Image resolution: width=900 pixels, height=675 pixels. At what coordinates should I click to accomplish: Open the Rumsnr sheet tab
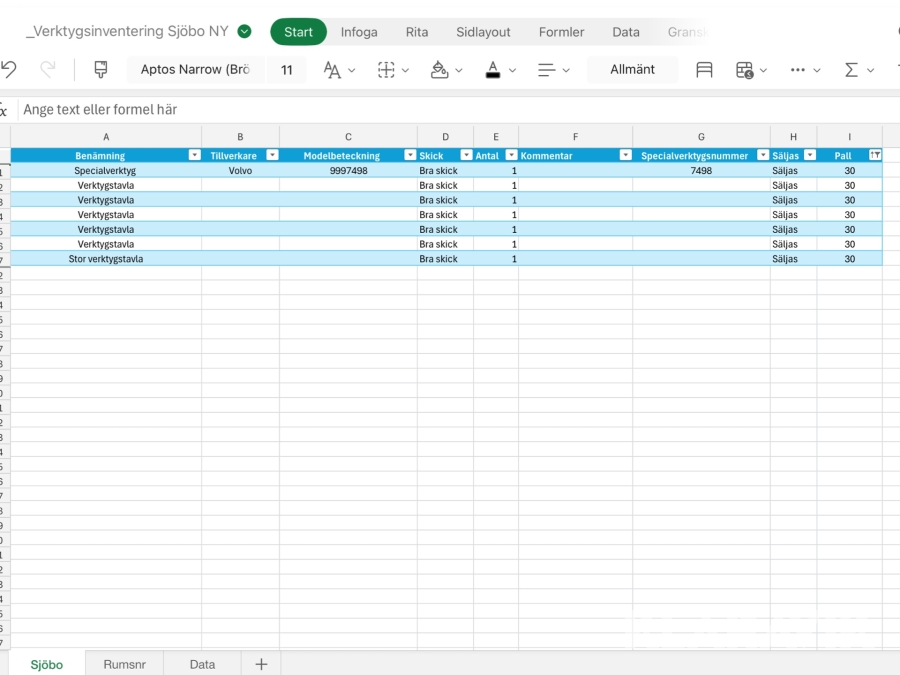(x=124, y=664)
